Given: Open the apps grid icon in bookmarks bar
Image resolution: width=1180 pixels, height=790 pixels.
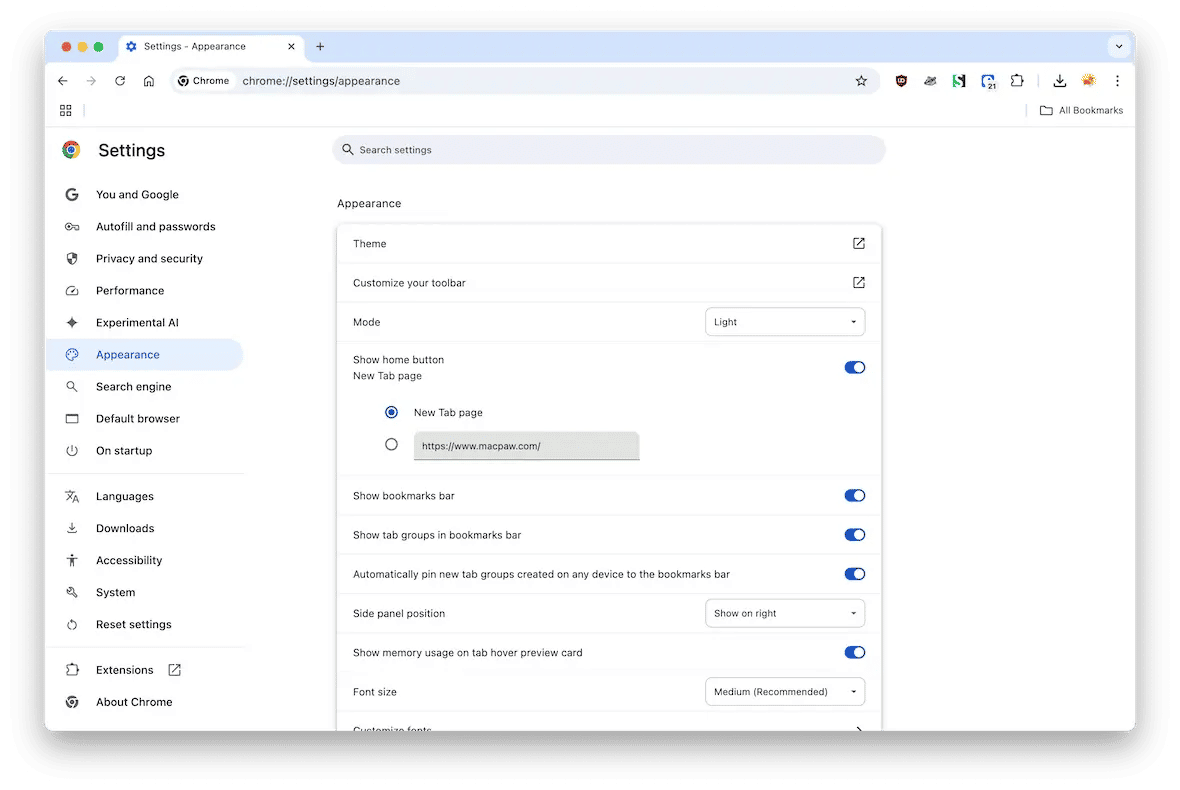Looking at the screenshot, I should pyautogui.click(x=66, y=110).
